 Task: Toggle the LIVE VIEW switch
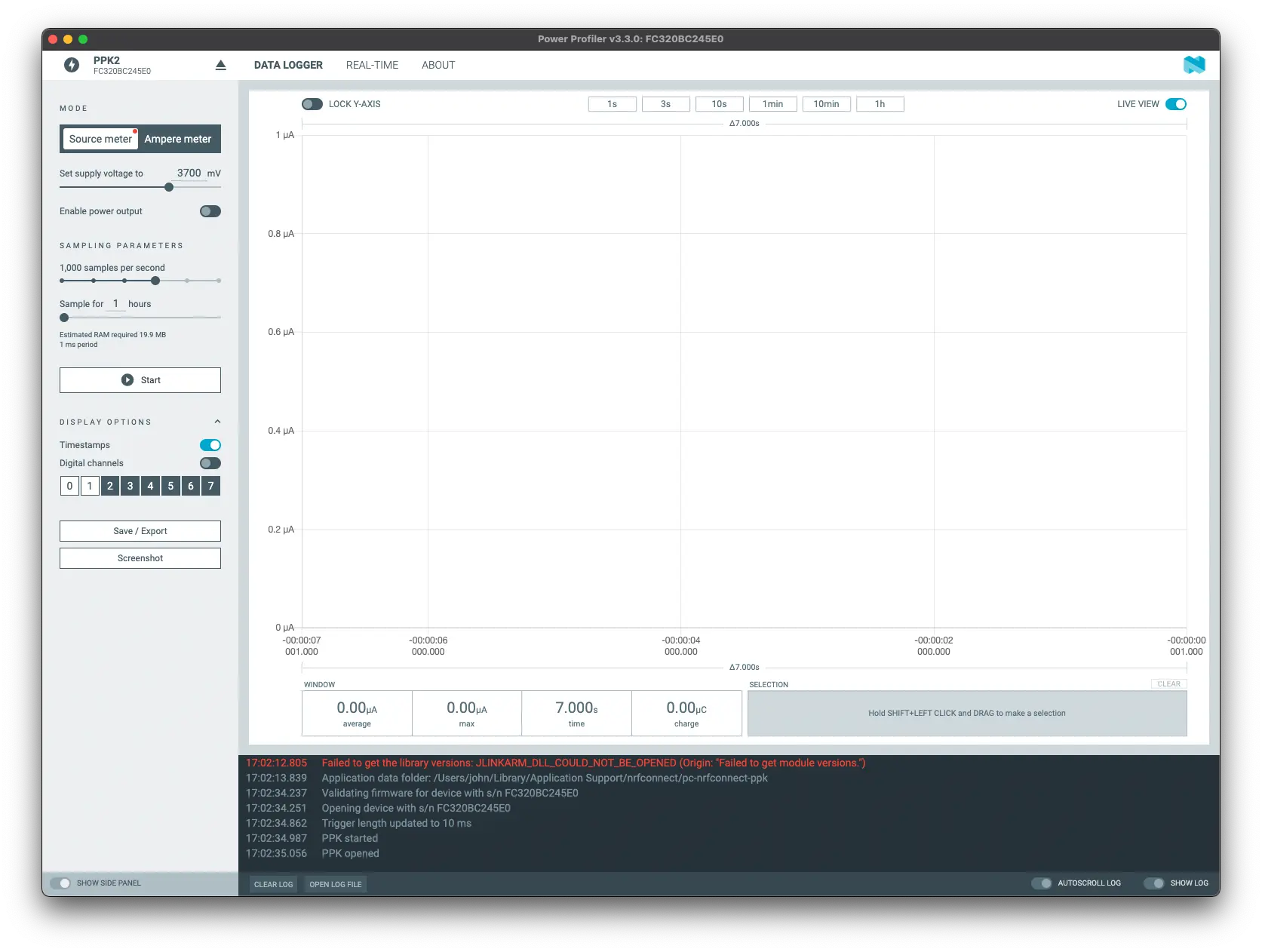(1176, 104)
